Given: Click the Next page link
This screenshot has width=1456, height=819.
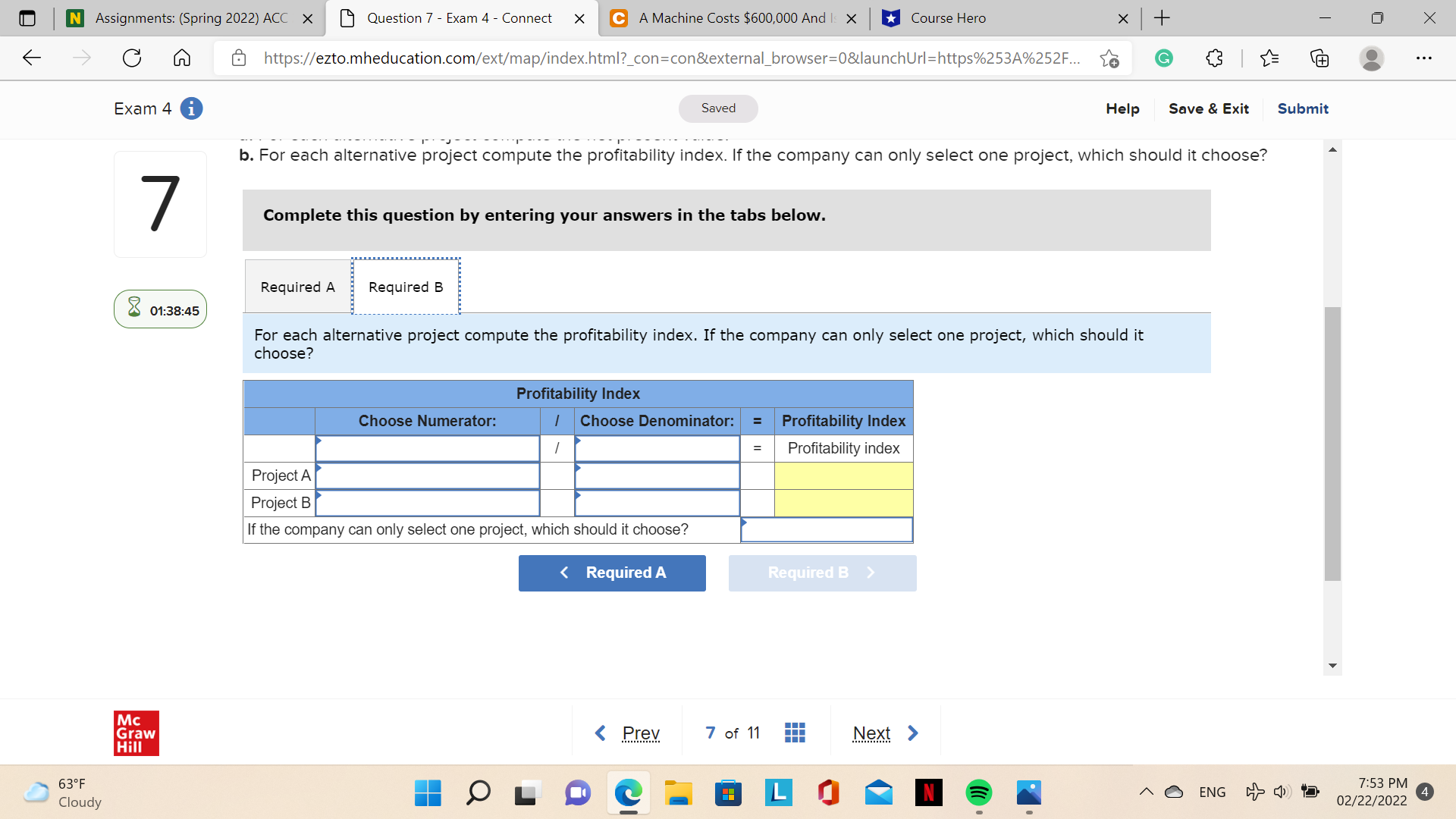Looking at the screenshot, I should point(872,733).
